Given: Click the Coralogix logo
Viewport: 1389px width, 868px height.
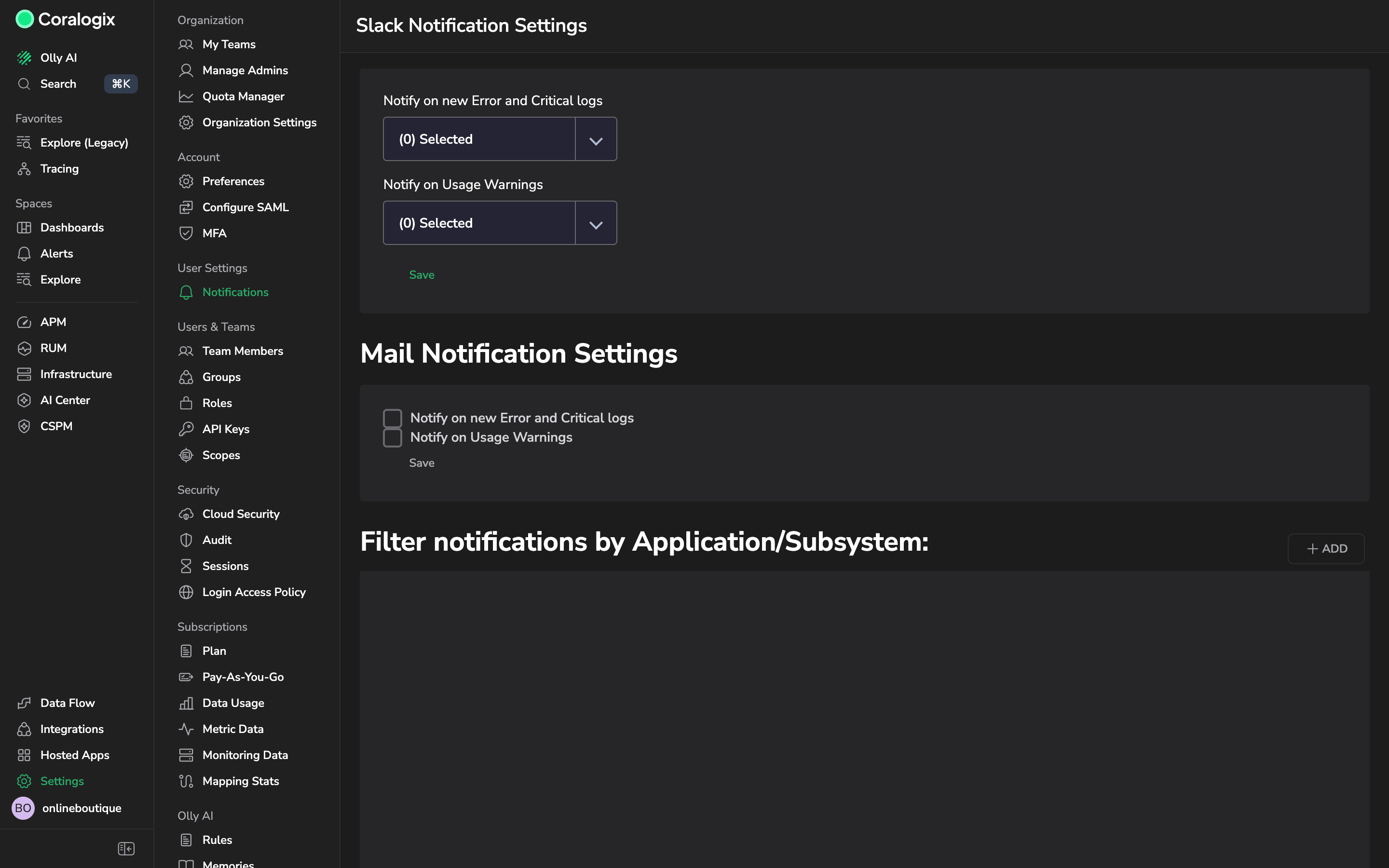Looking at the screenshot, I should [65, 19].
